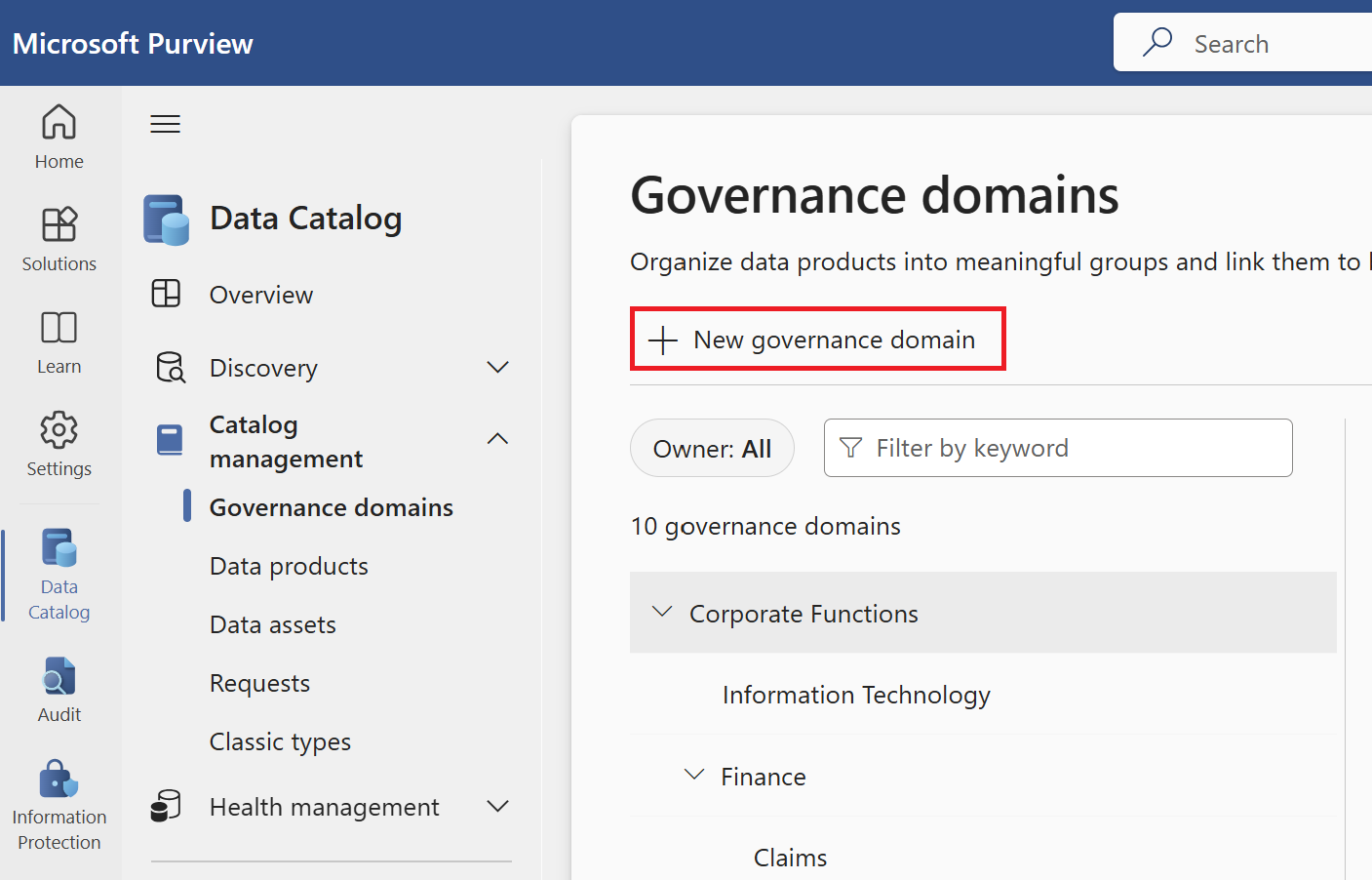Click the Catalog management menu label
This screenshot has width=1372, height=880.
(286, 441)
